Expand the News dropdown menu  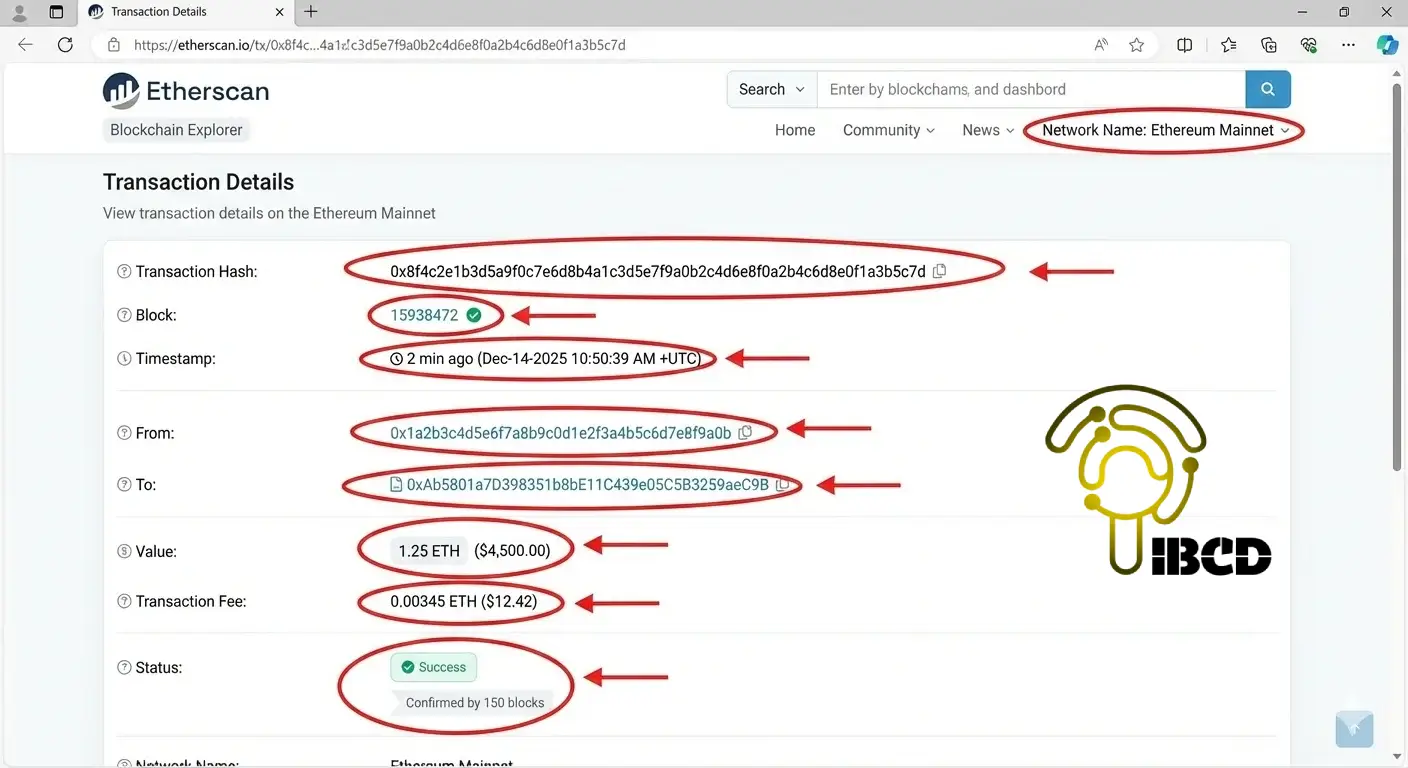pos(987,130)
